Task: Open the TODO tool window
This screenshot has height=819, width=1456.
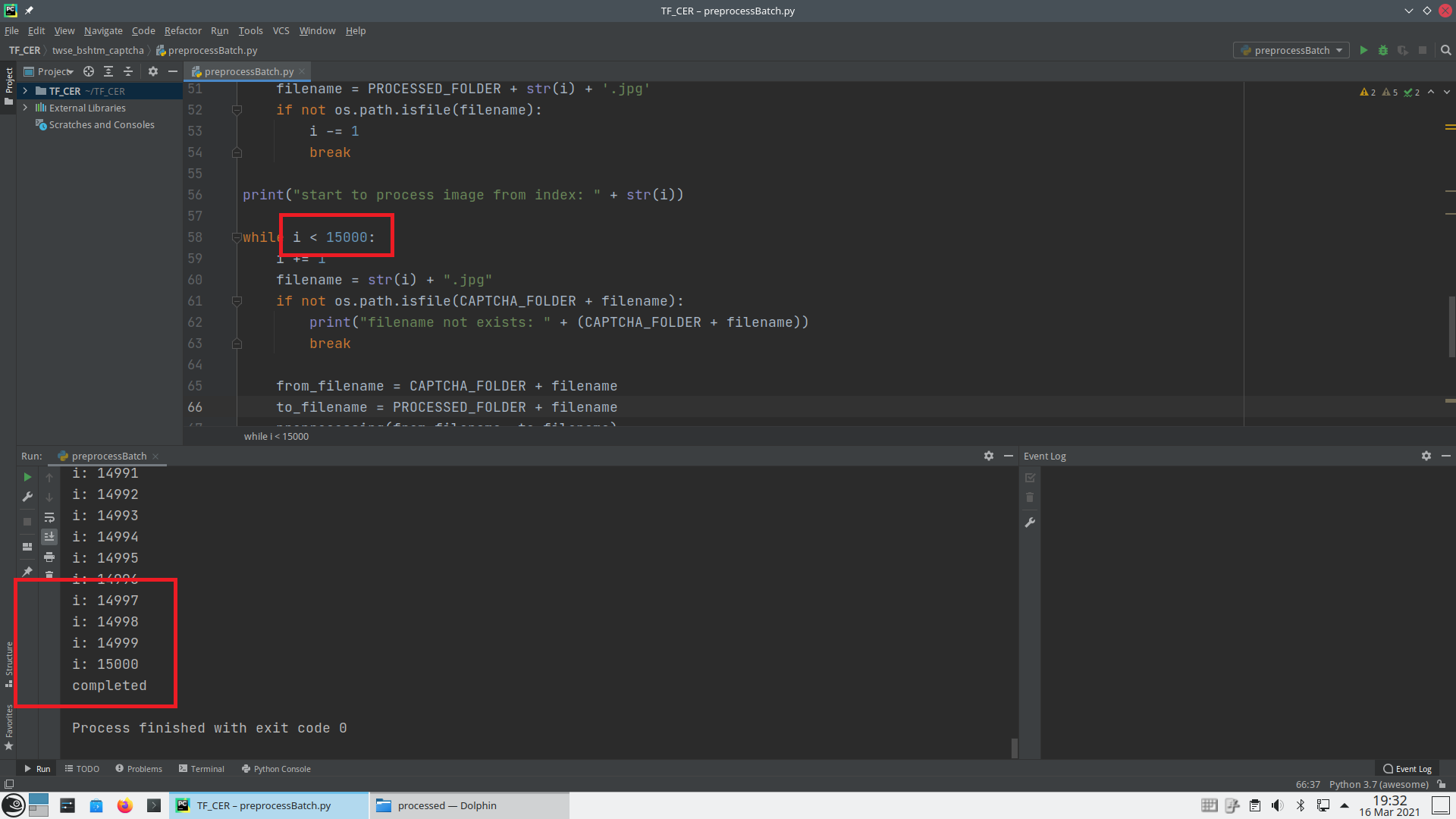Action: coord(82,768)
